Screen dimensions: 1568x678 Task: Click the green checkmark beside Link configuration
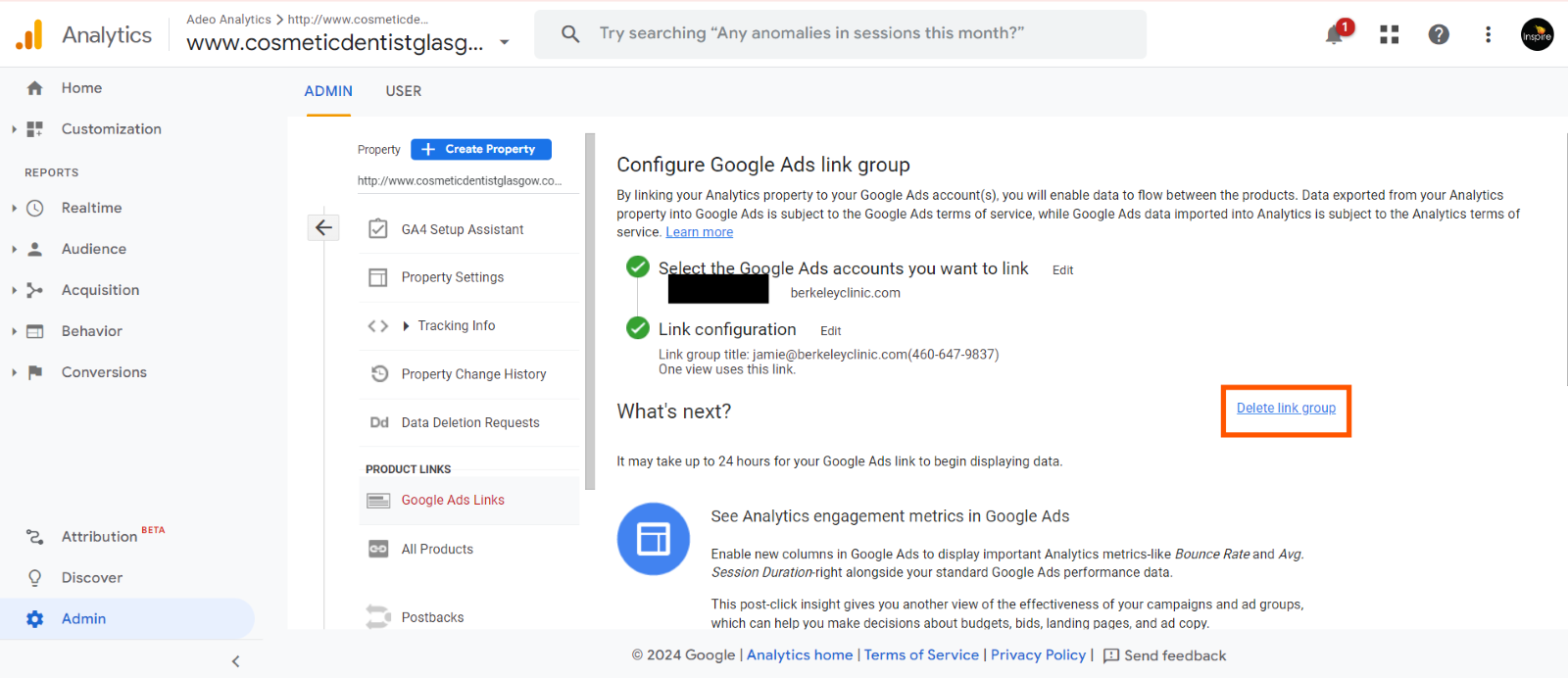[x=638, y=327]
